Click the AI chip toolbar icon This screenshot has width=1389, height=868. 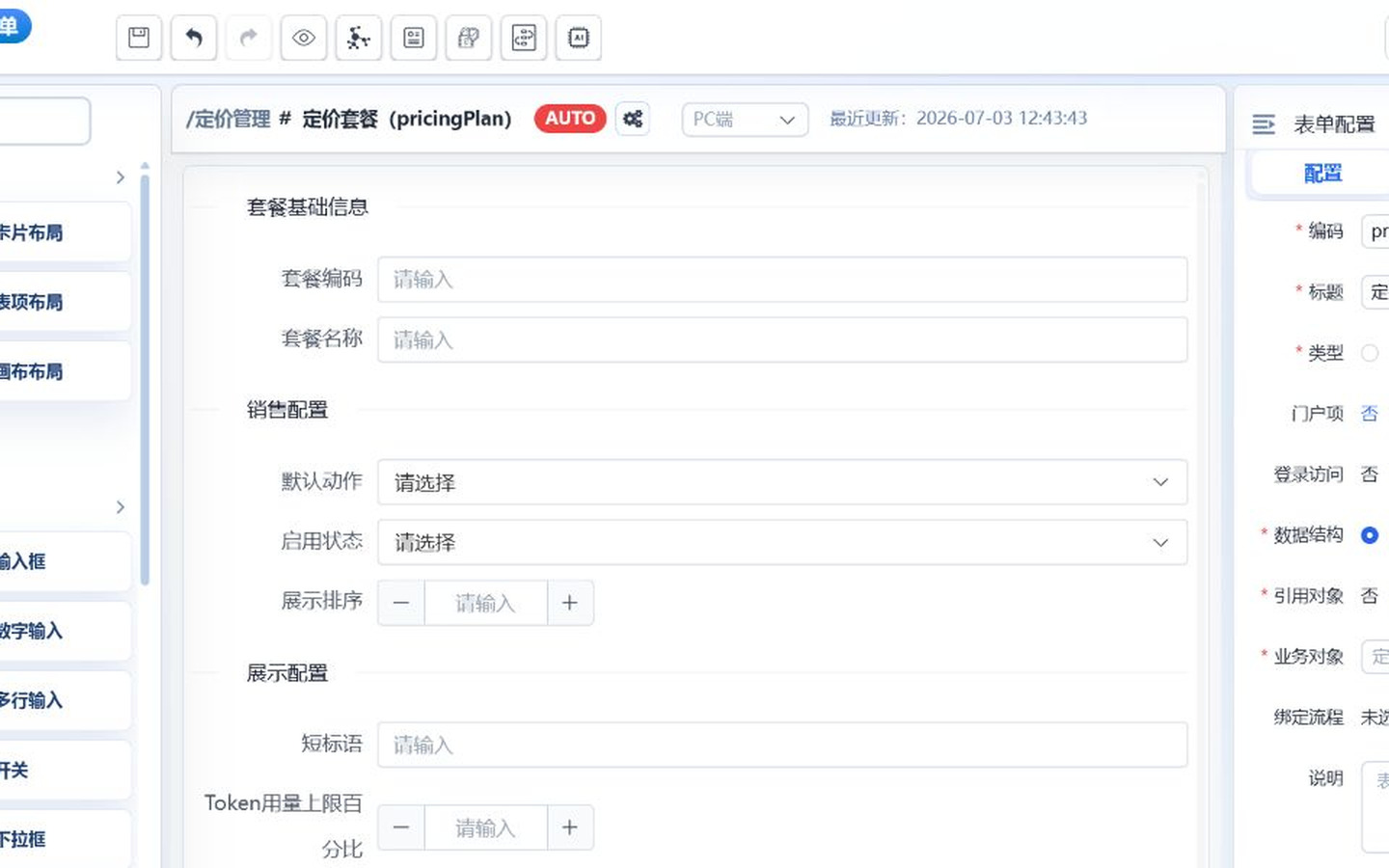point(579,38)
